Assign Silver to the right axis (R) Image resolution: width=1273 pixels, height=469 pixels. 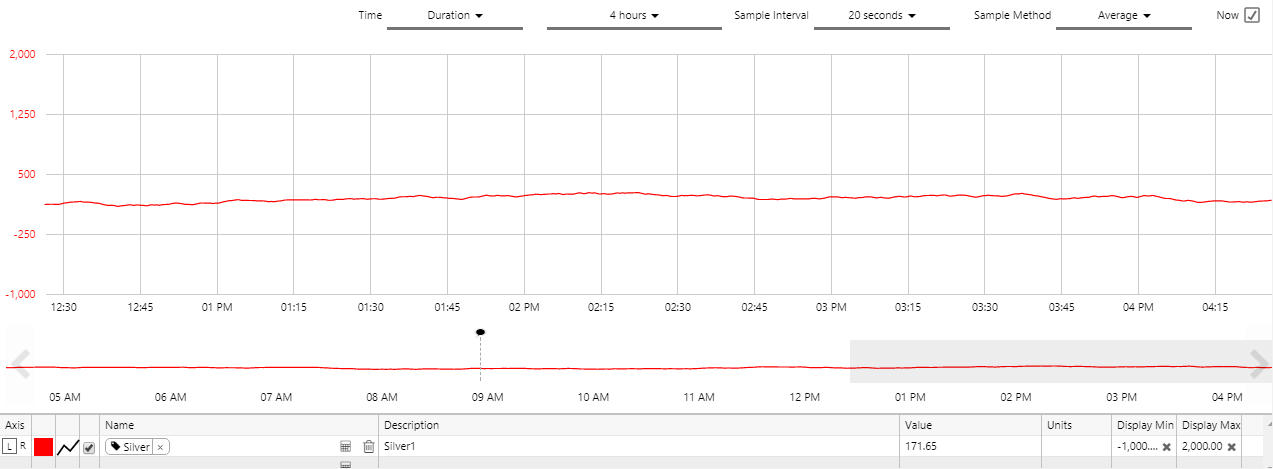[23, 447]
